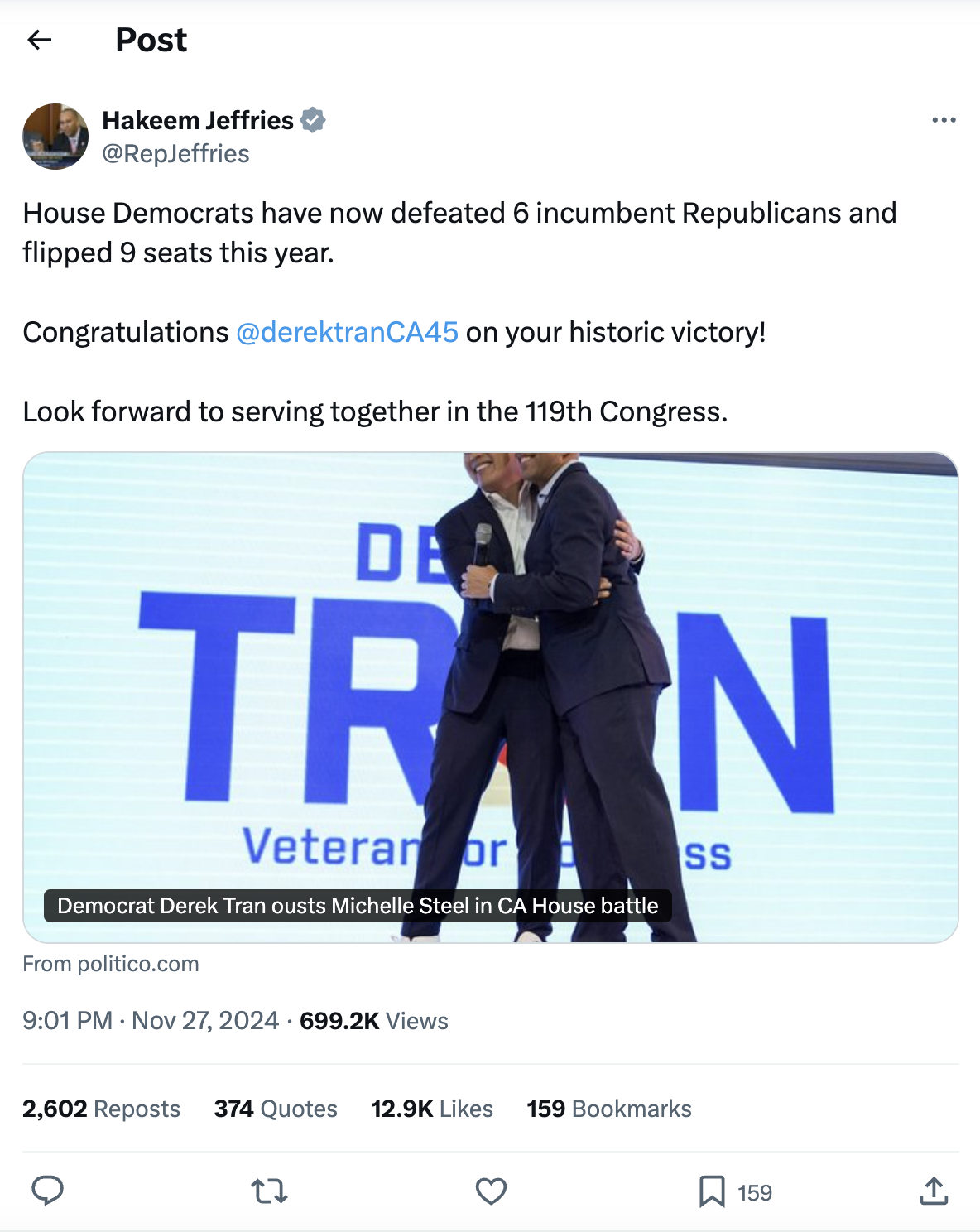Click the 9:01 PM Nov 27, 2024 timestamp
The height and width of the screenshot is (1232, 980).
tap(151, 1021)
